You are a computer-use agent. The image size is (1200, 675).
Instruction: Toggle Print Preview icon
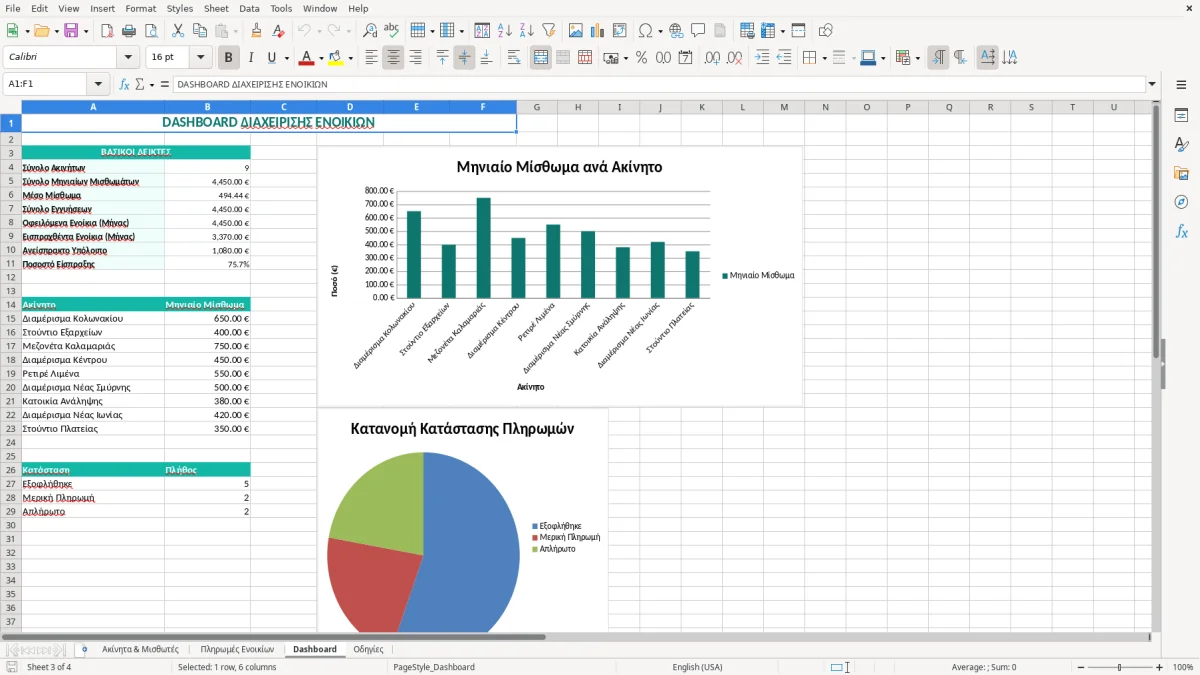click(x=150, y=31)
